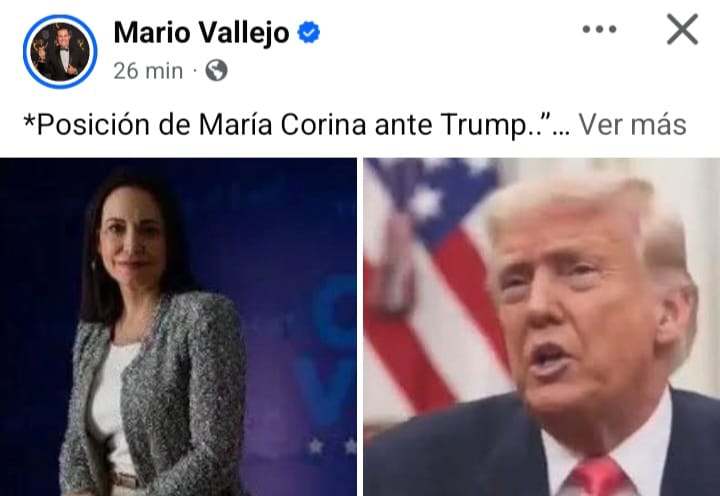The height and width of the screenshot is (496, 720).
Task: Click the globe public-audience icon
Action: tap(216, 71)
